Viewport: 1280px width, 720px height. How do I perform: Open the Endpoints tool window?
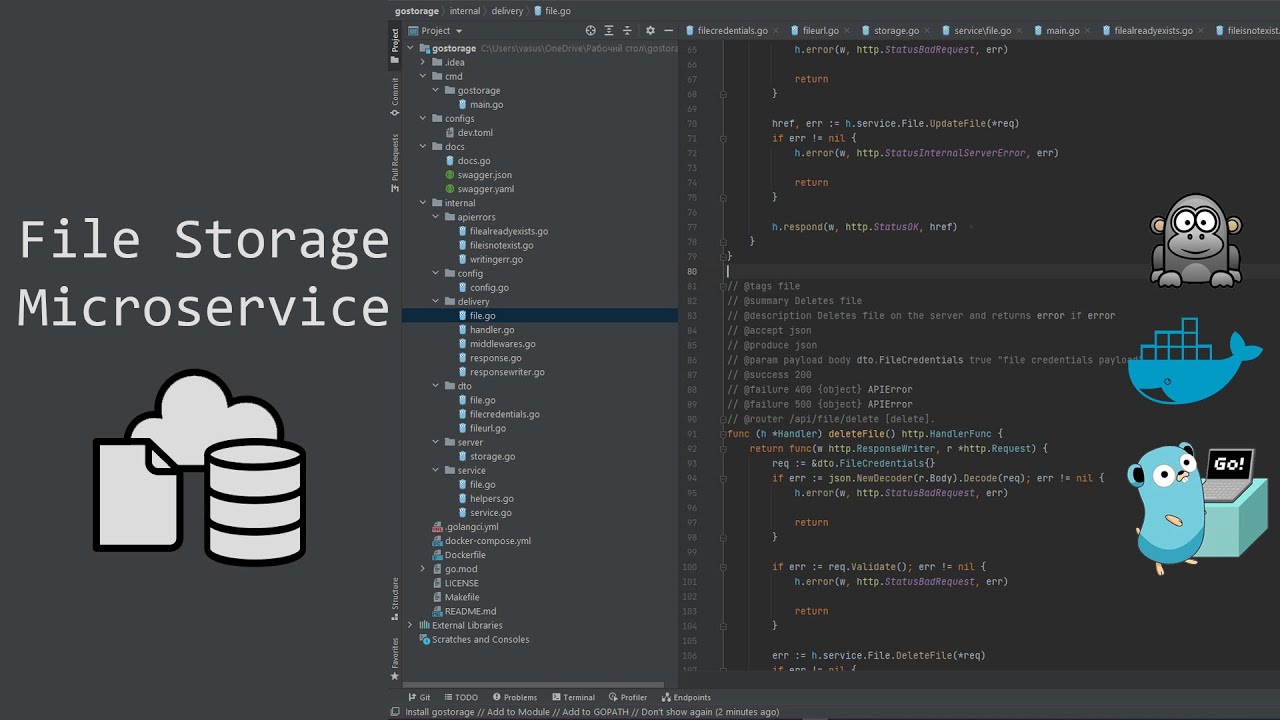coord(686,697)
